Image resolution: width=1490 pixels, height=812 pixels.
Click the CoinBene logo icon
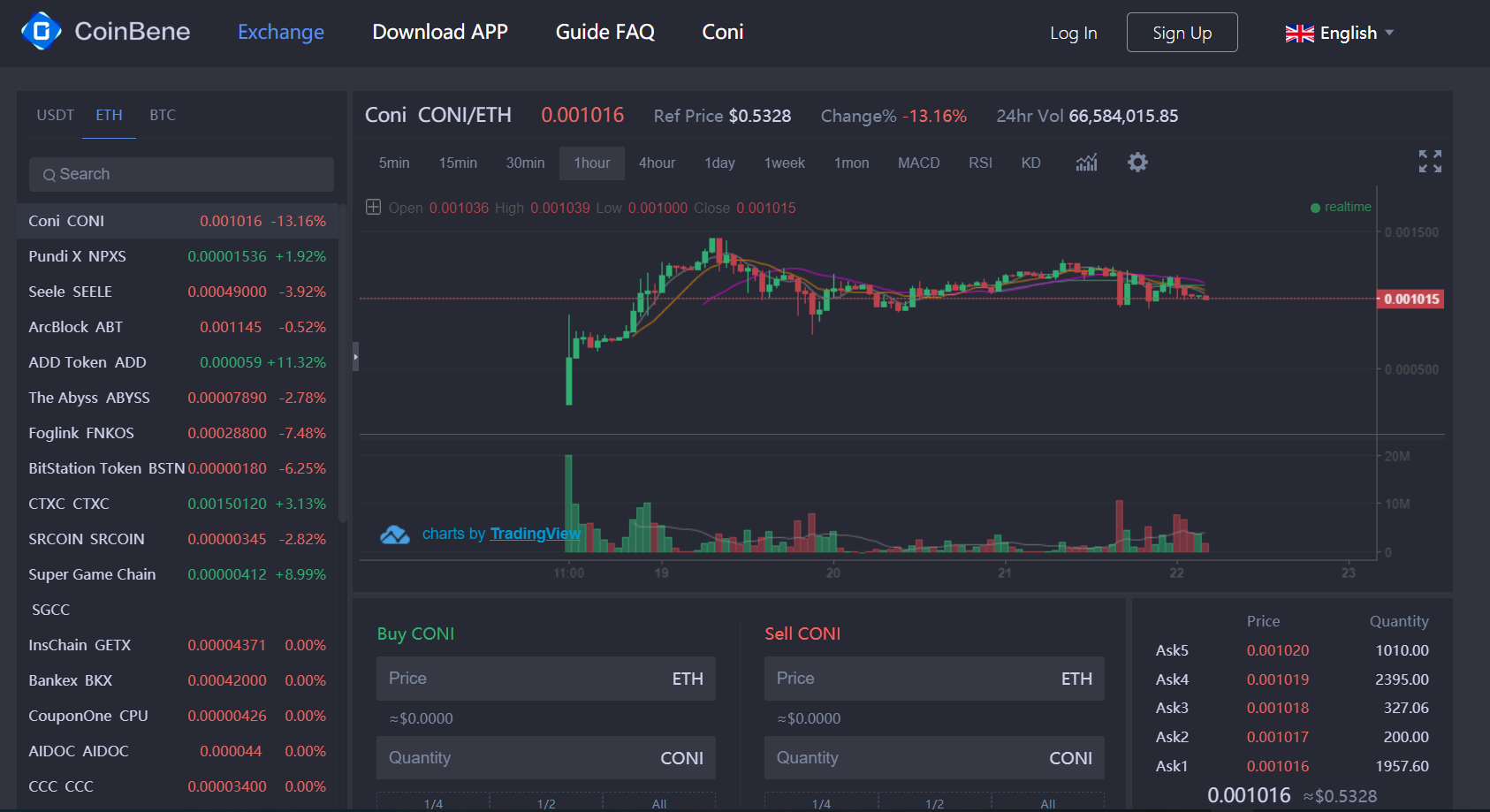tap(41, 31)
